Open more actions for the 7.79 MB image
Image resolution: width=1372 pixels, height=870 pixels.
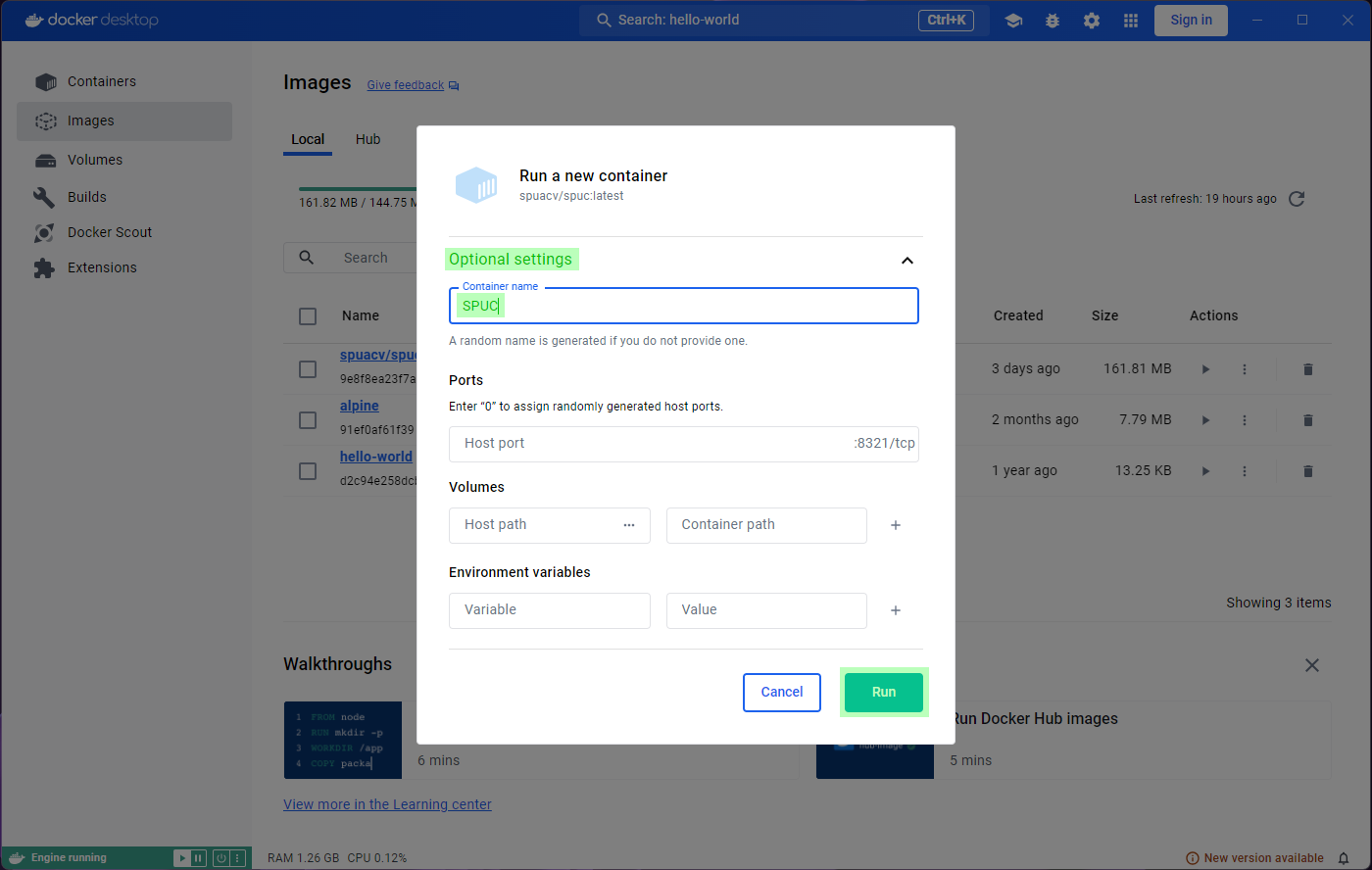(1245, 420)
